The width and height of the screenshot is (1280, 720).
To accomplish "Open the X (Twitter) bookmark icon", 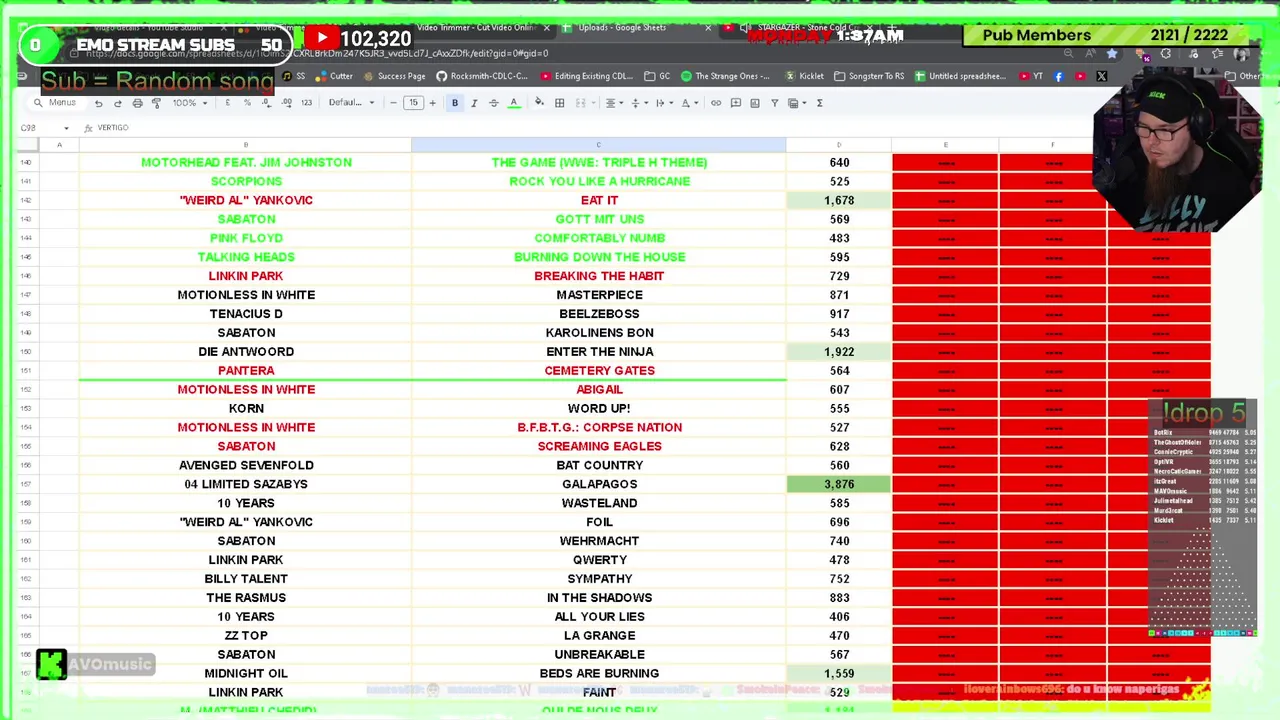I will tap(1101, 76).
